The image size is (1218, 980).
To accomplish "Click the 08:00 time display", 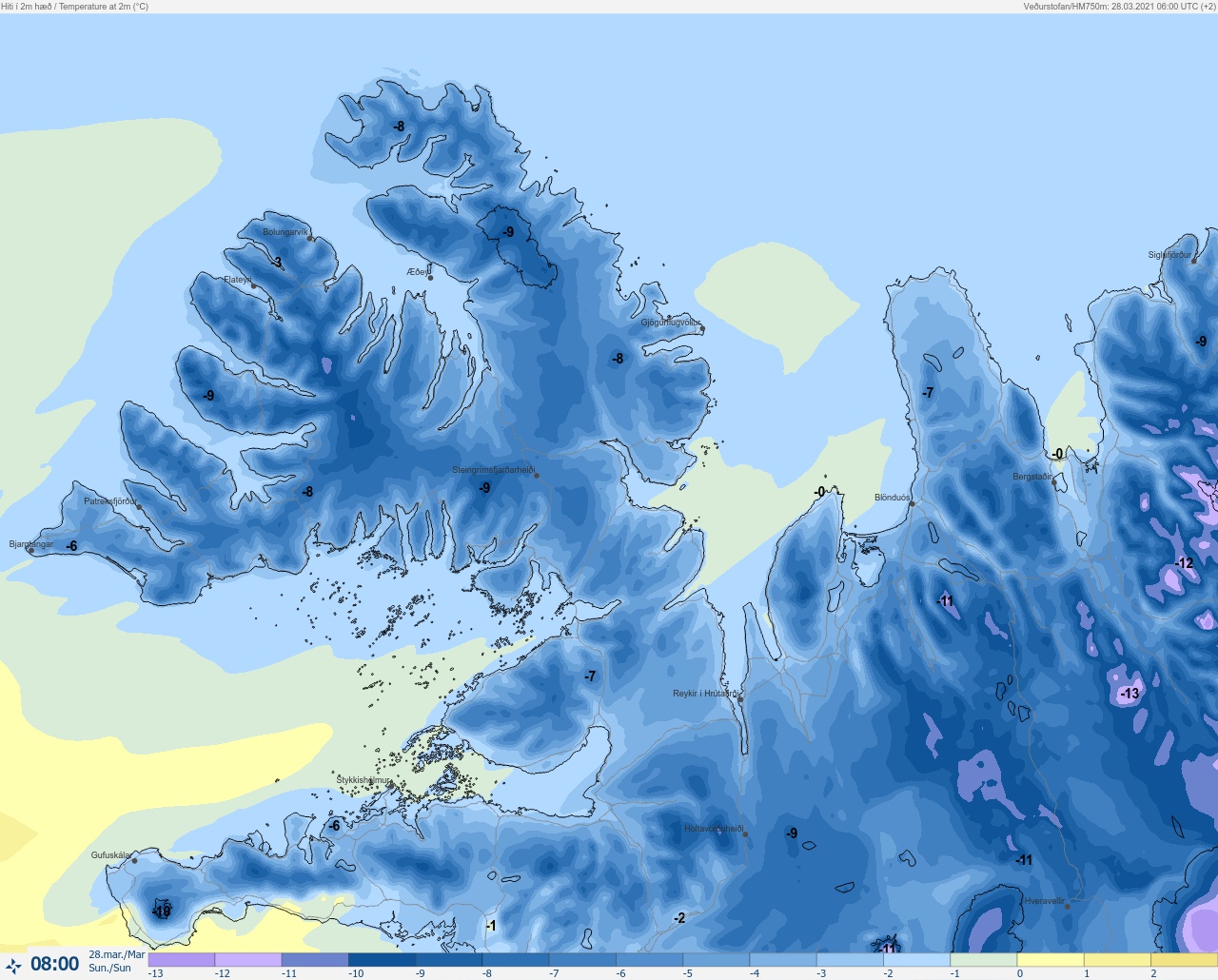I will (x=54, y=965).
